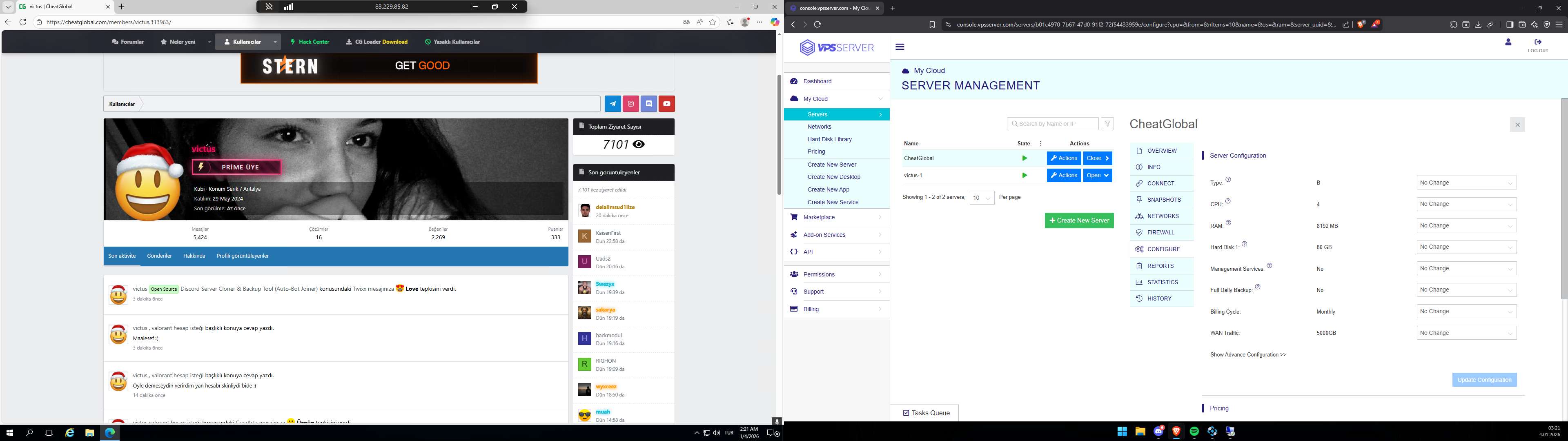Viewport: 1568px width, 441px height.
Task: Click the Windows 11 Start button
Action: [1122, 432]
